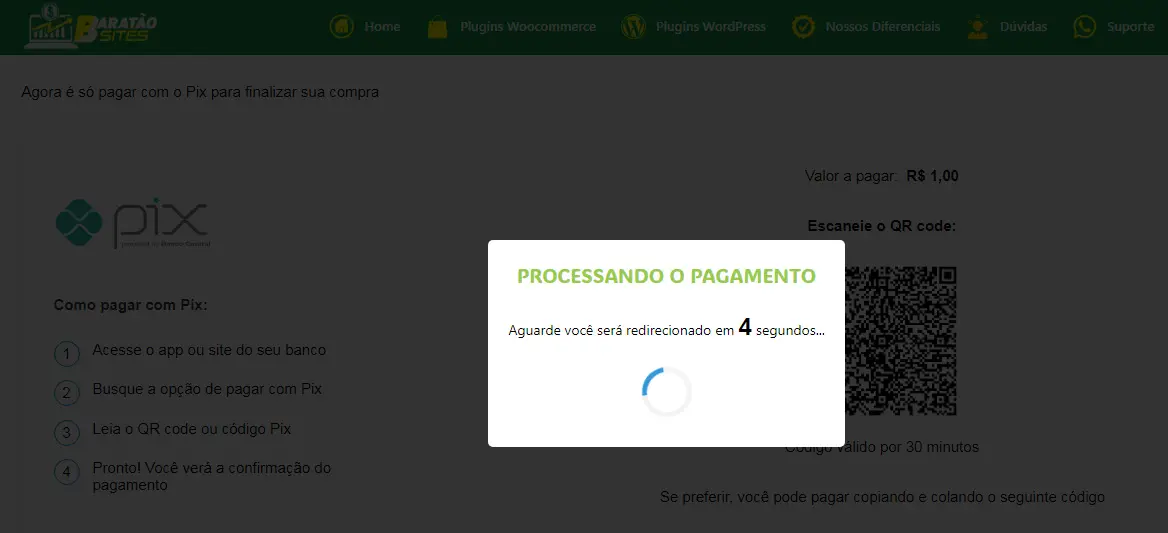1168x533 pixels.
Task: Click the R$ 1,00 payment amount
Action: tap(932, 176)
